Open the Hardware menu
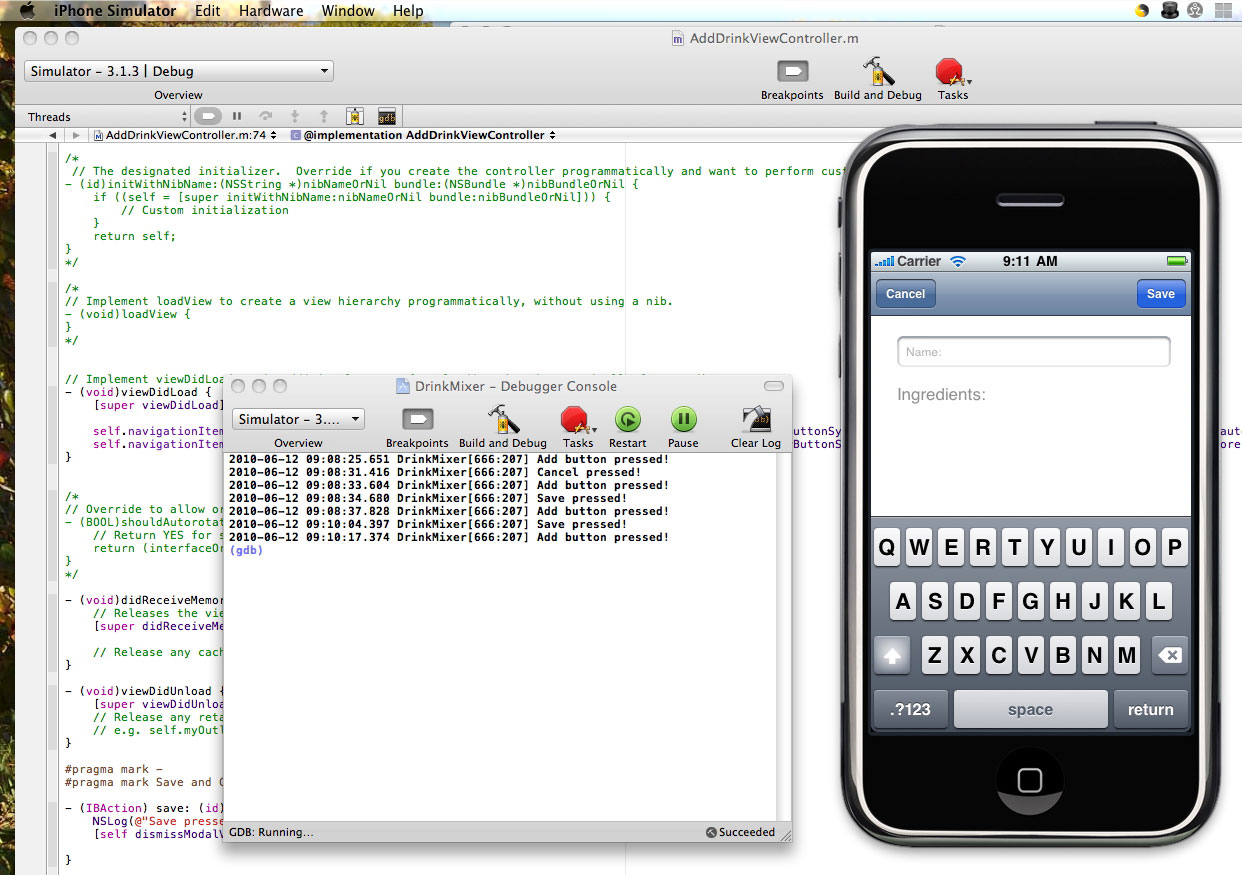 pos(271,11)
